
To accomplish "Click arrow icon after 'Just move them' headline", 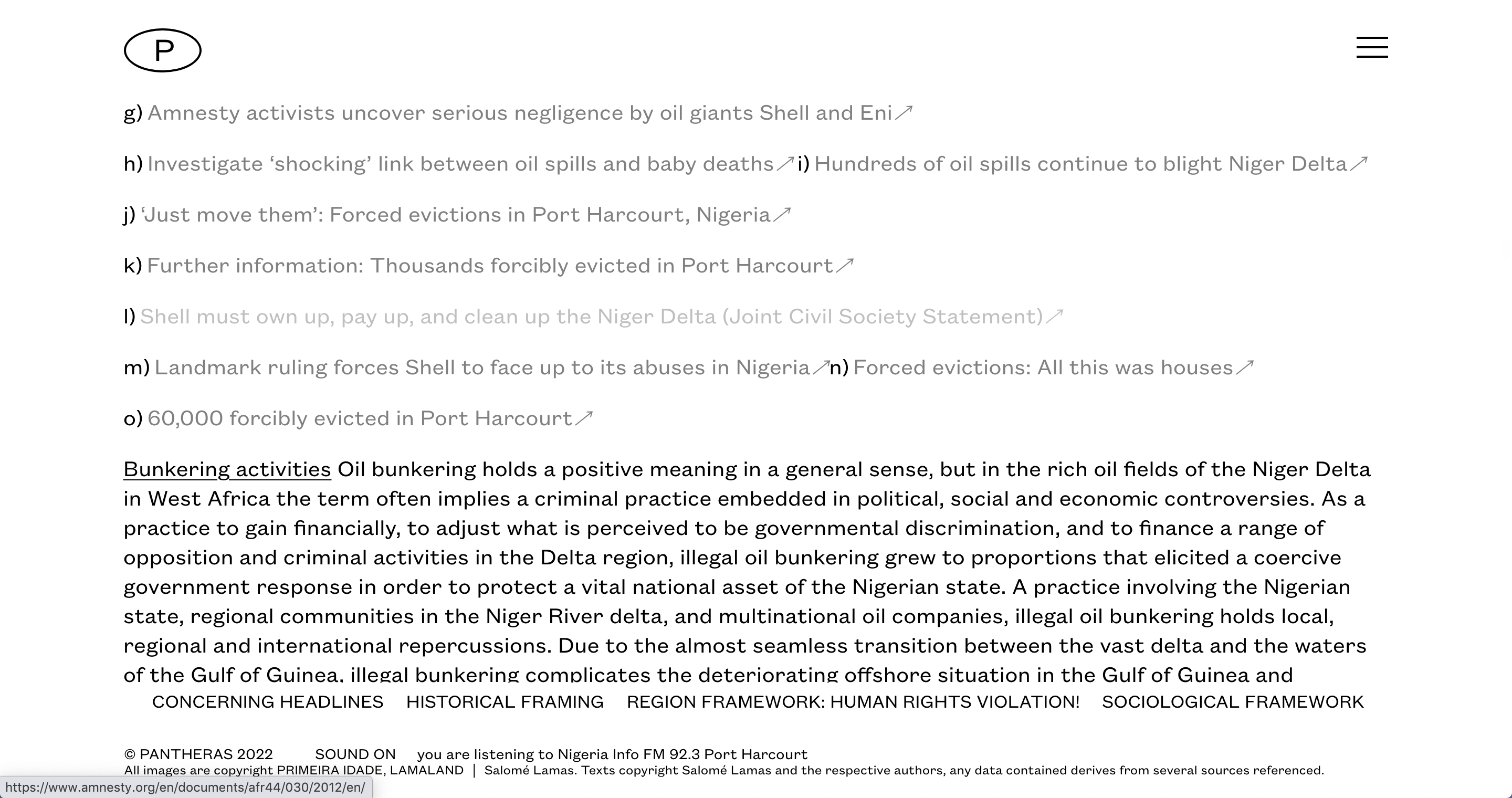I will tap(782, 214).
